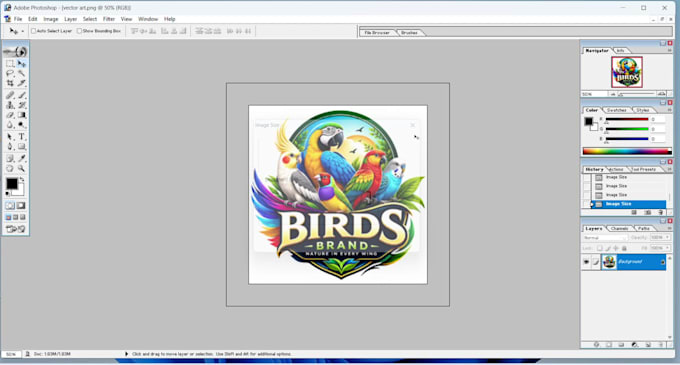This screenshot has height=365, width=680.
Task: Open the File menu
Action: 18,19
